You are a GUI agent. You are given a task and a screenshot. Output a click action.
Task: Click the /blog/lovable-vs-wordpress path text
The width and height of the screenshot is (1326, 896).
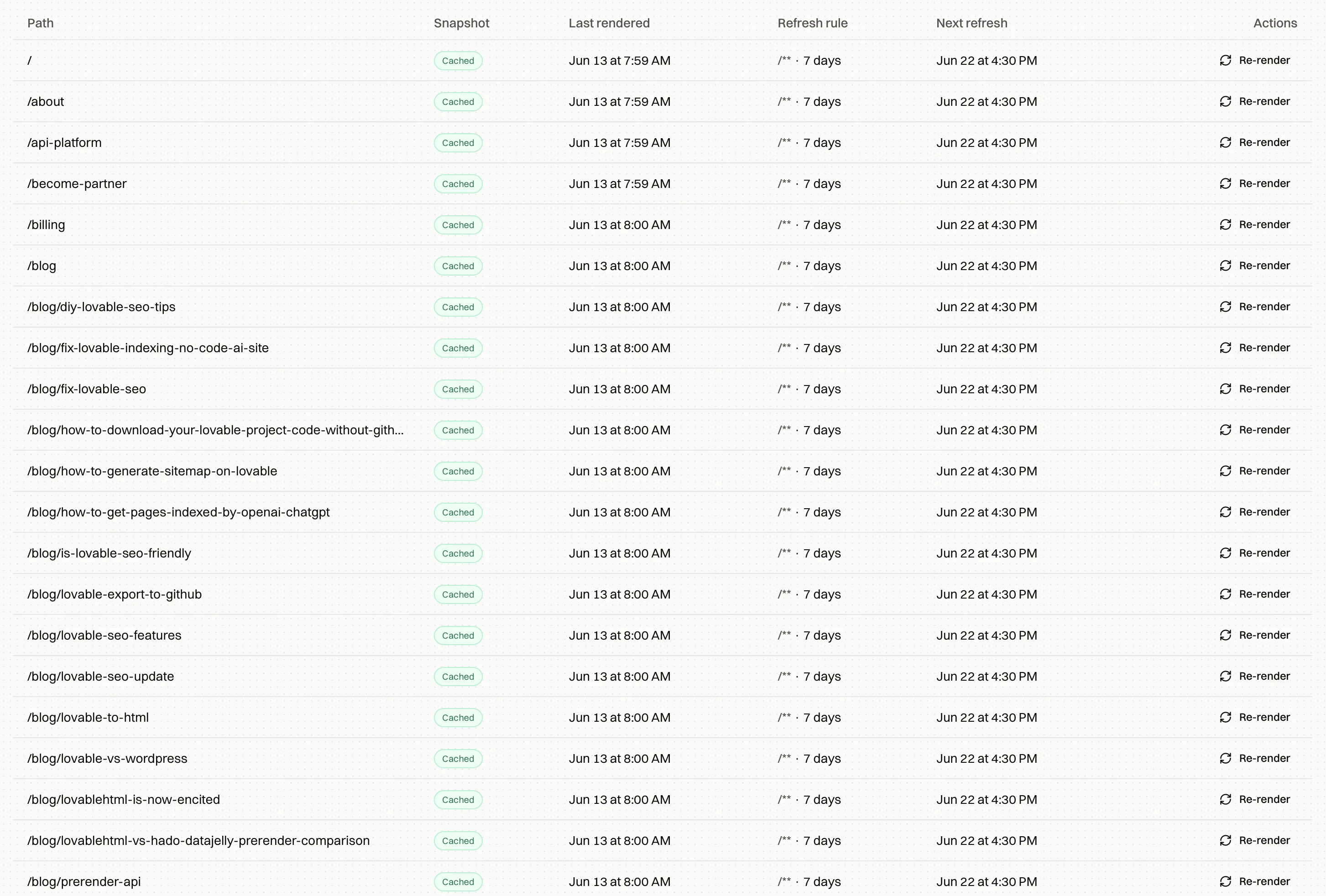click(107, 759)
